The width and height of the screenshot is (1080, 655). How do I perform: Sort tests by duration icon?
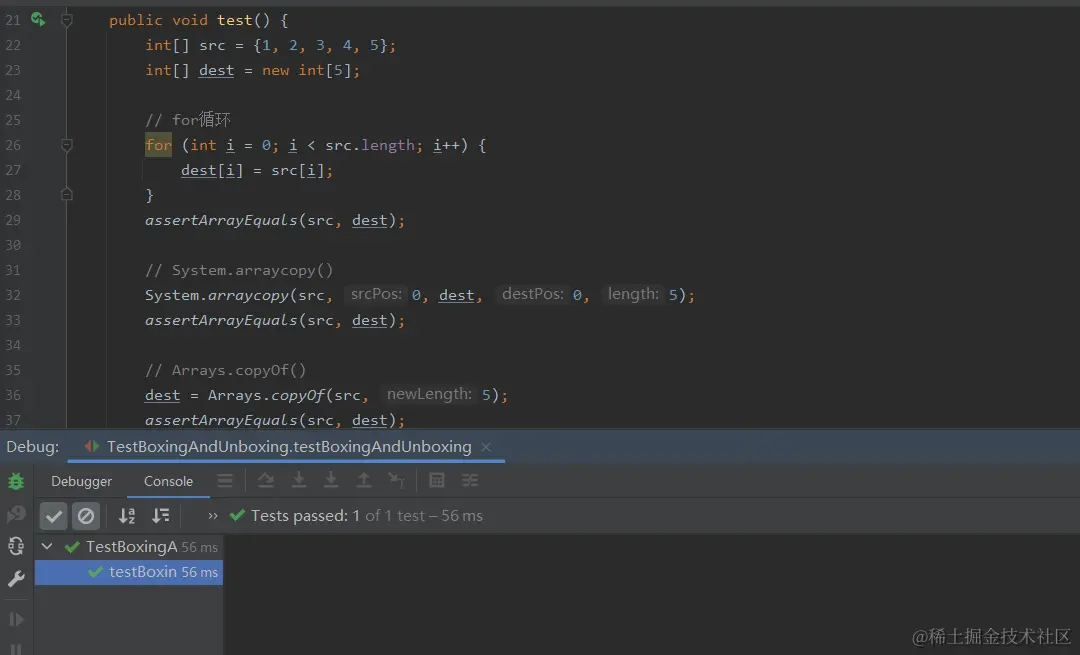160,515
